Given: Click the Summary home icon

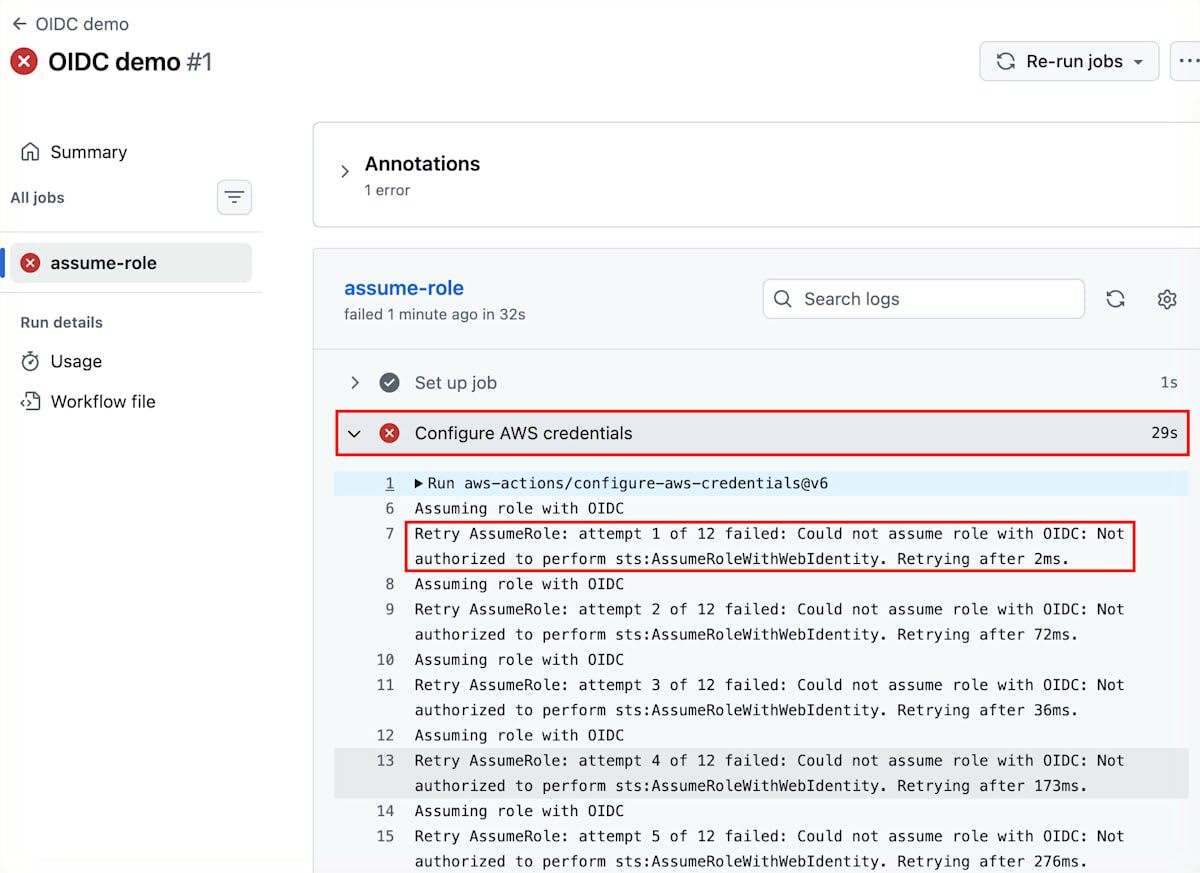Looking at the screenshot, I should pos(31,152).
